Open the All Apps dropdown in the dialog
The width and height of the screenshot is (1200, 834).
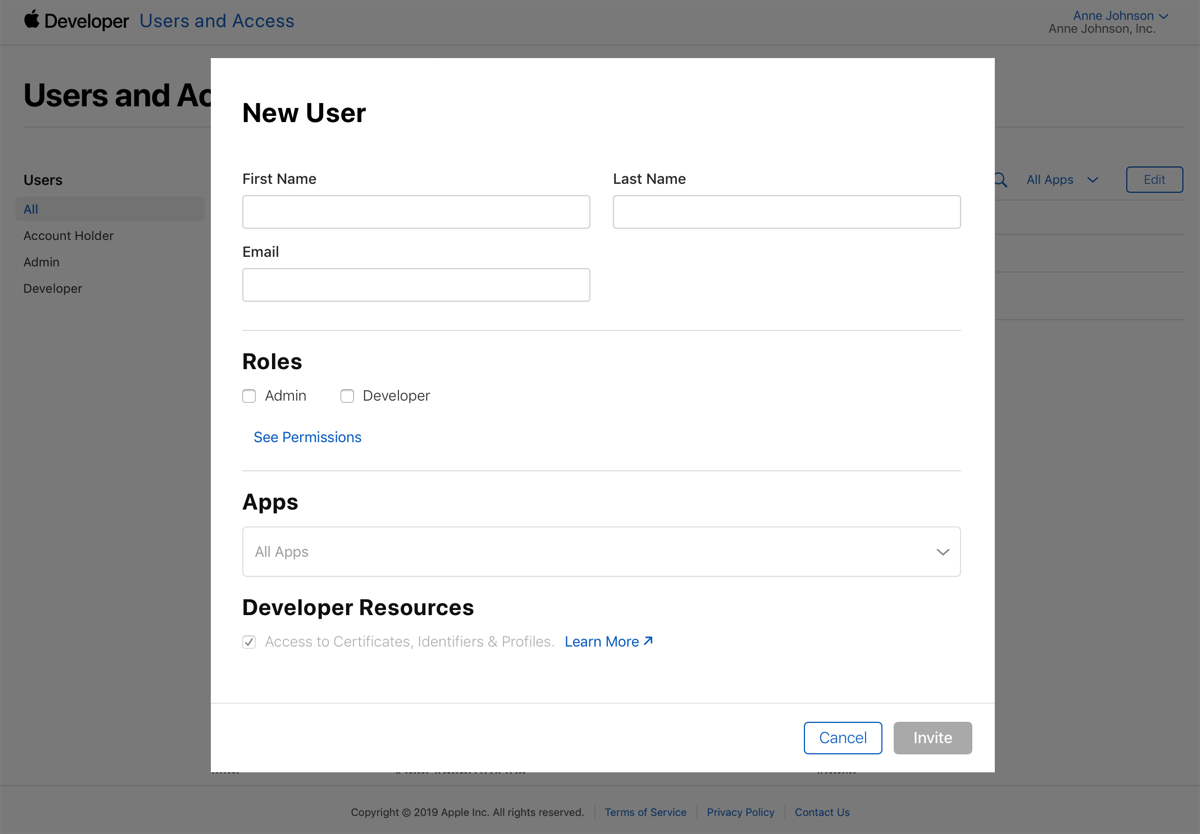pyautogui.click(x=601, y=552)
